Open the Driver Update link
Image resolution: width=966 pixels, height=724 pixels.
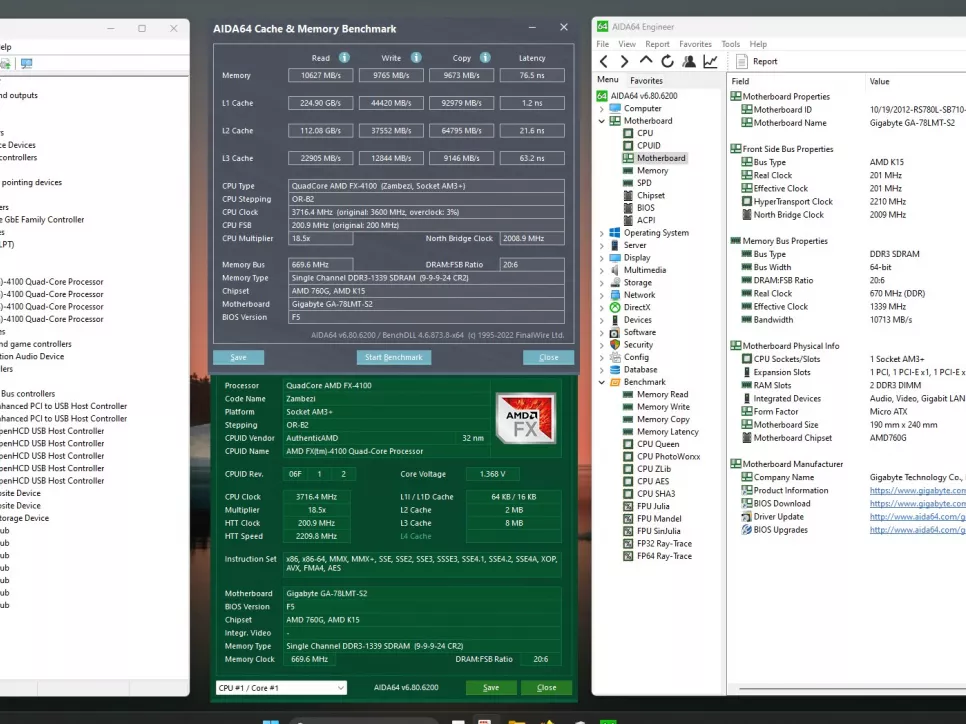click(917, 516)
